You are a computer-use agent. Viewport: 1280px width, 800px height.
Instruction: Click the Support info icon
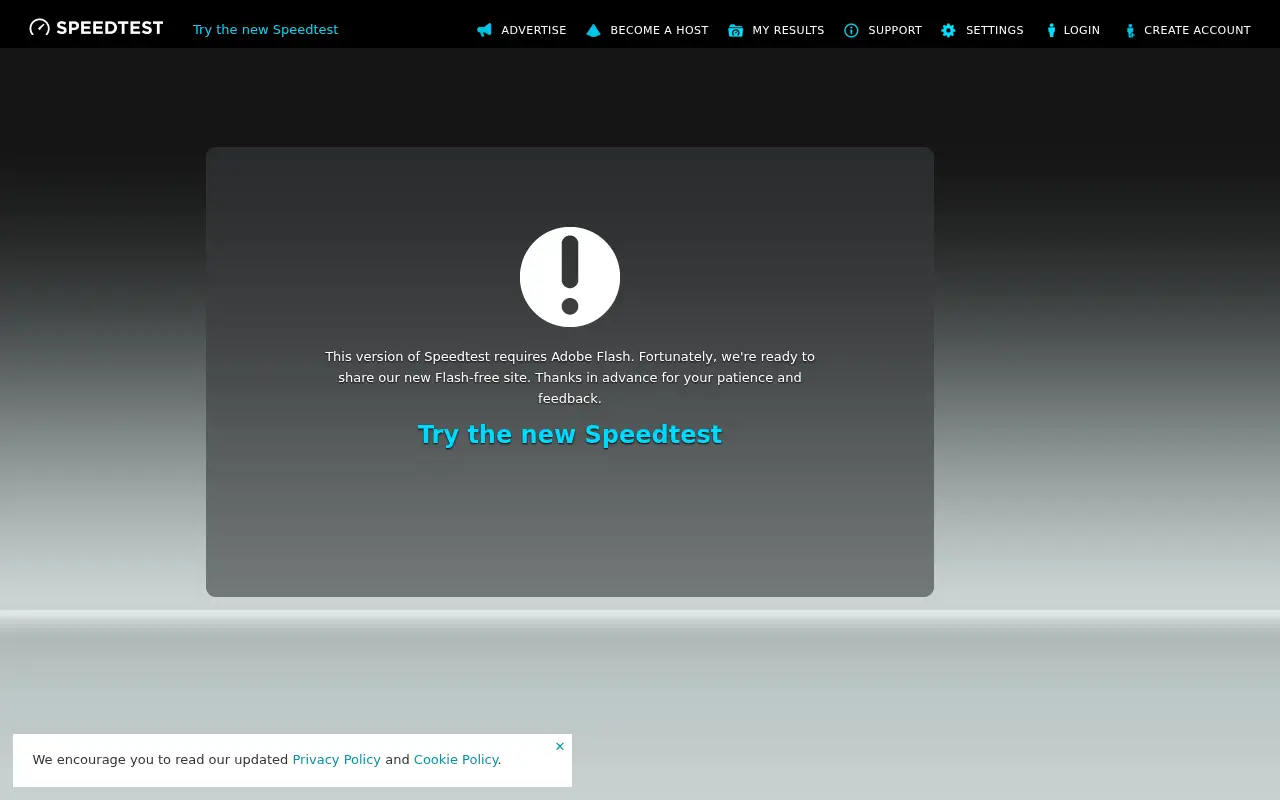tap(852, 30)
